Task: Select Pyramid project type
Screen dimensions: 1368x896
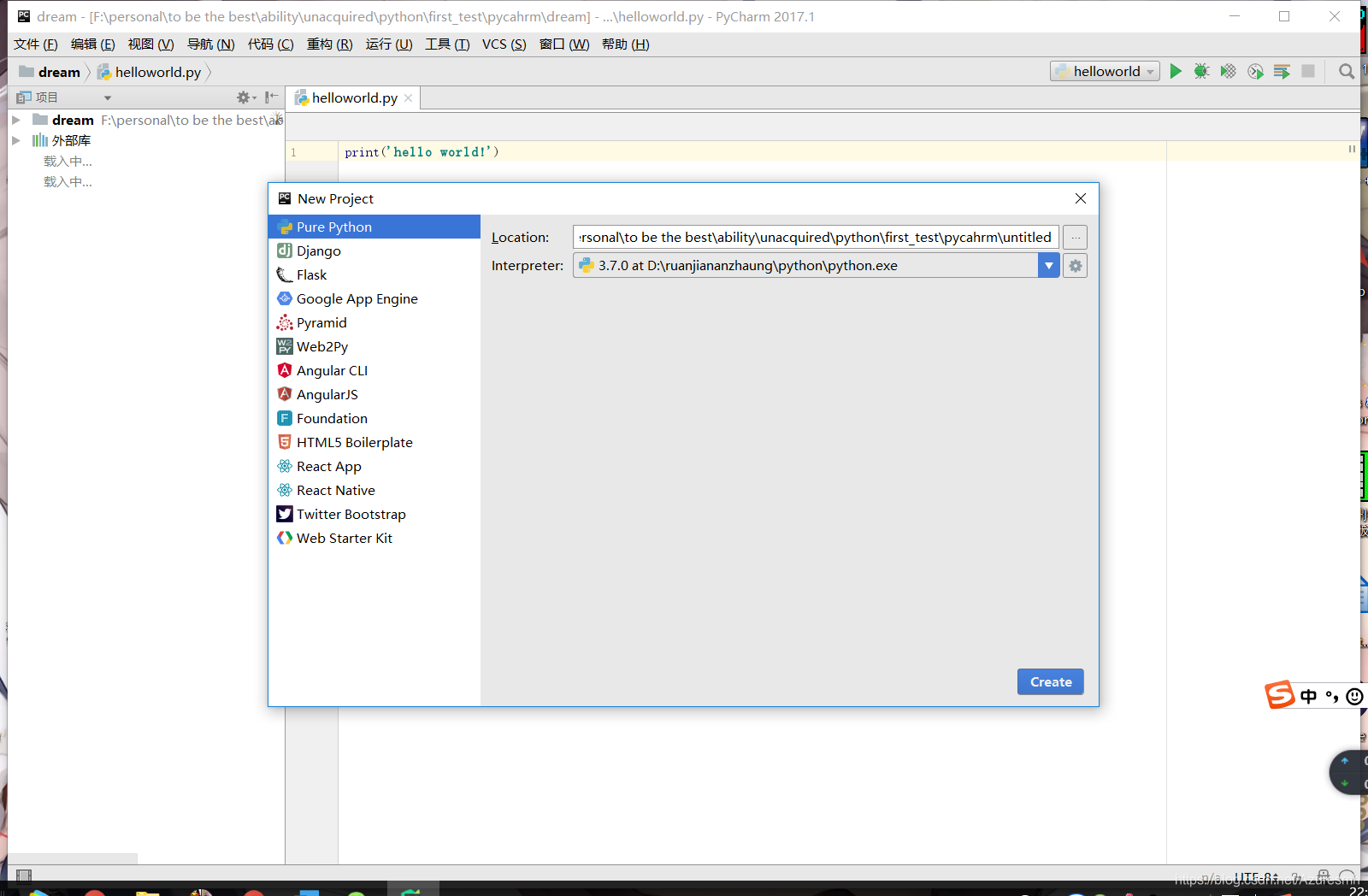Action: coord(374,322)
